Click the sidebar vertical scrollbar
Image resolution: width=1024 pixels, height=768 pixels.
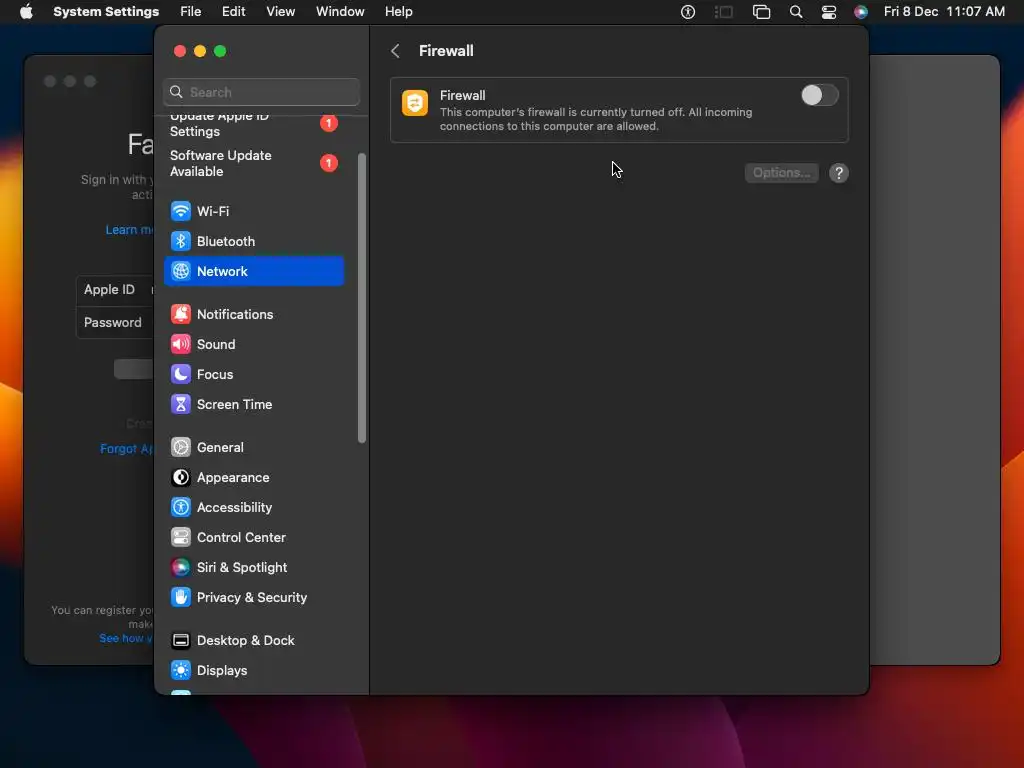(x=362, y=298)
